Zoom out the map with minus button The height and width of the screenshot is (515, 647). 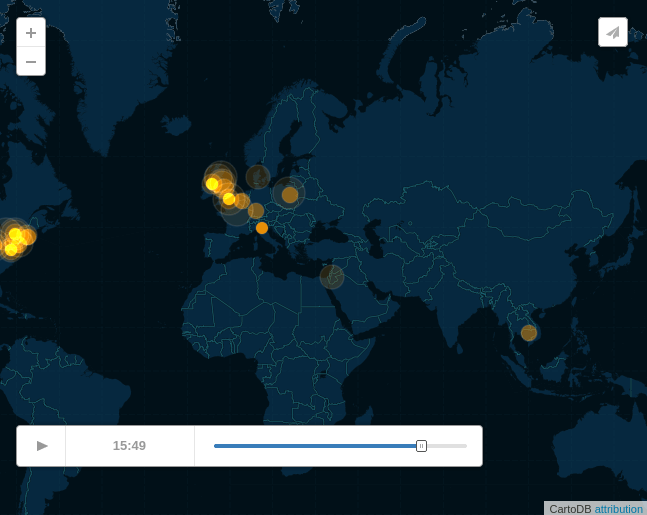coord(31,61)
